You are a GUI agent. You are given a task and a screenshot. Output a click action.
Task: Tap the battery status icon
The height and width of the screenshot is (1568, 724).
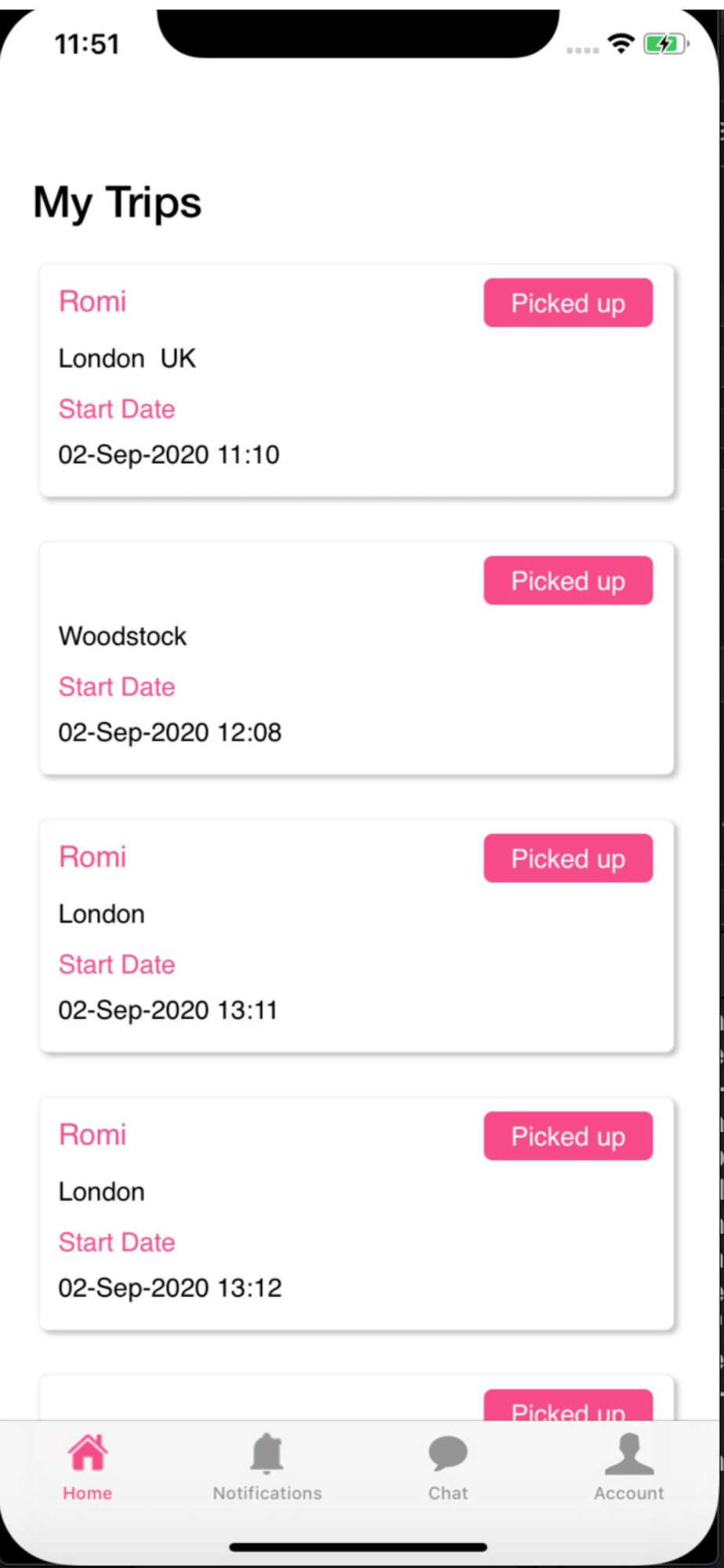click(666, 44)
